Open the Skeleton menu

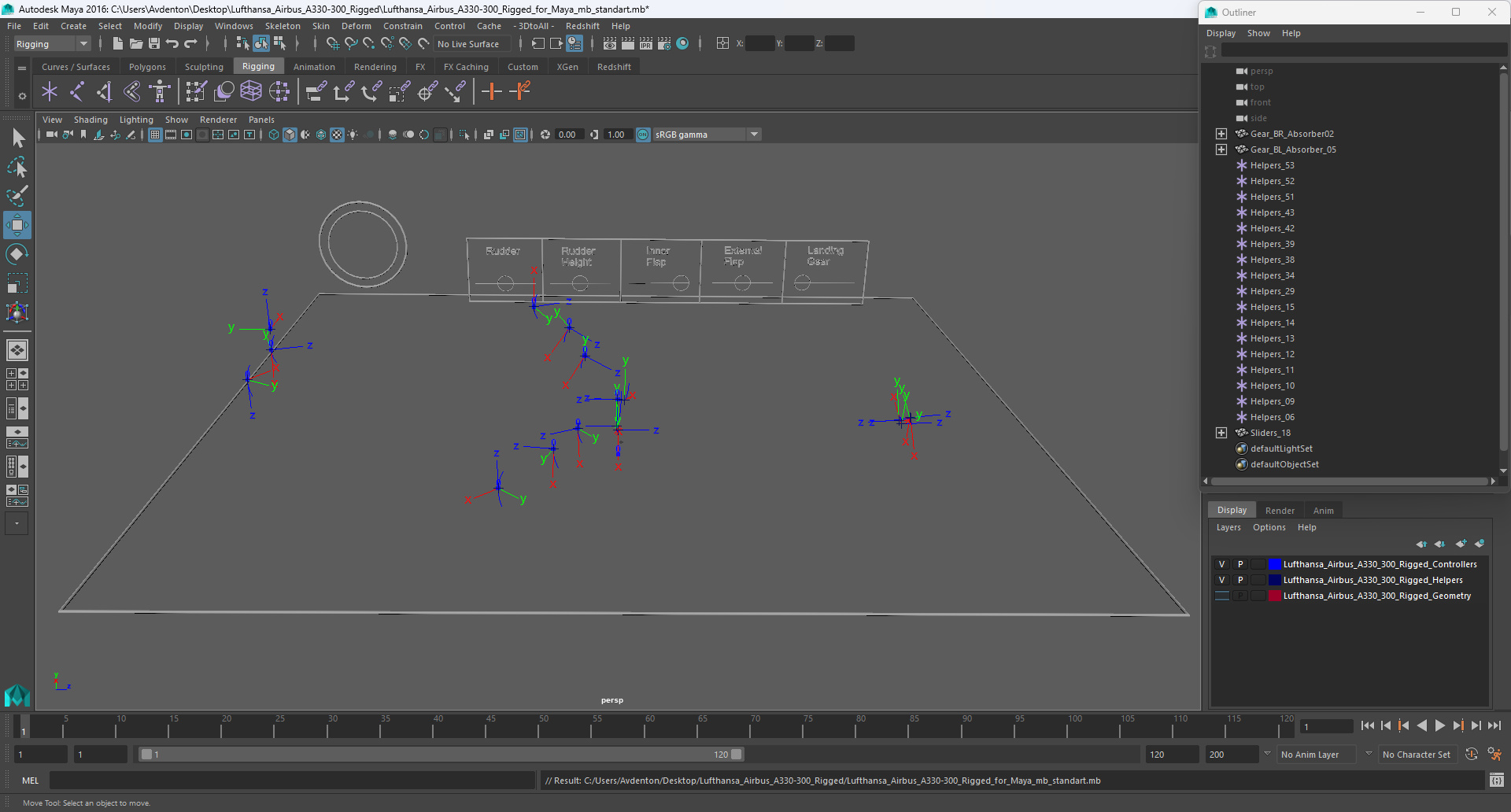tap(283, 26)
